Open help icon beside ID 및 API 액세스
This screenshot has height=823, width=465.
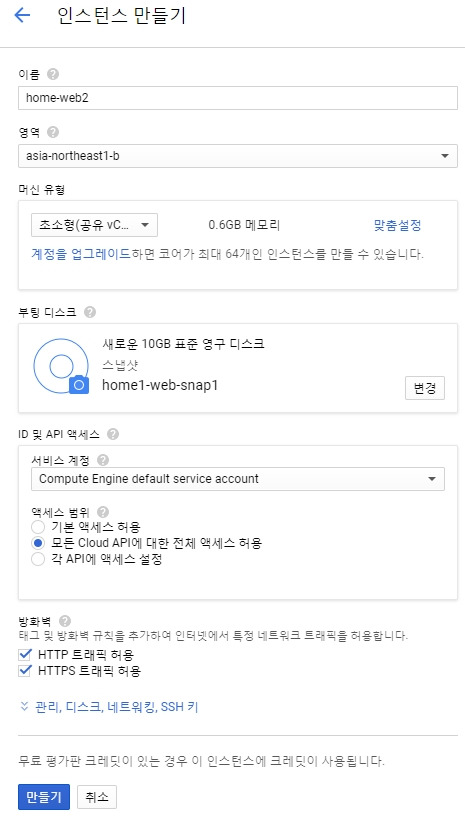point(112,434)
